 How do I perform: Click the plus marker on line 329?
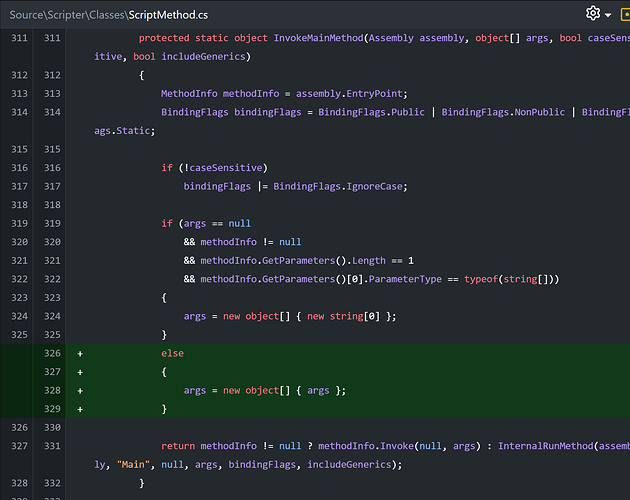[80, 409]
